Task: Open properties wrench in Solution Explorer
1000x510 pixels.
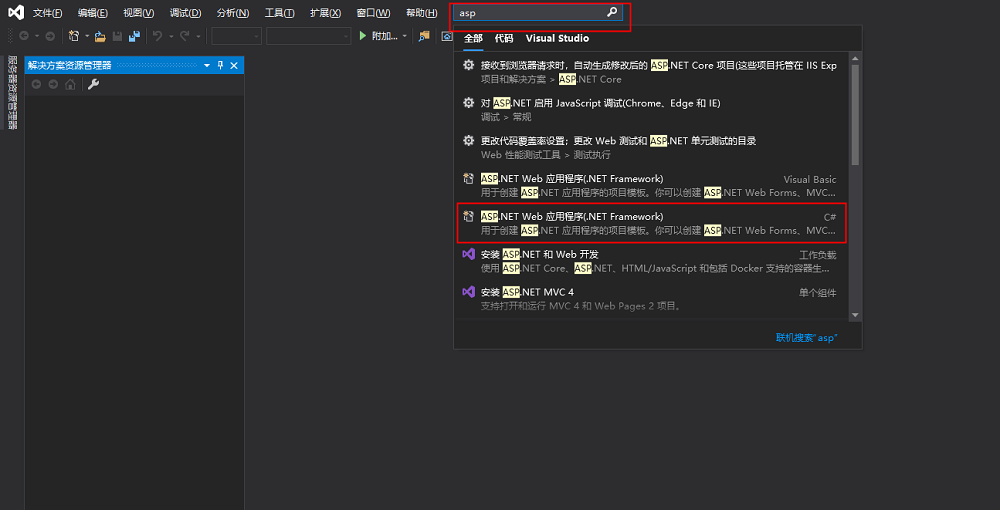Action: pos(93,84)
